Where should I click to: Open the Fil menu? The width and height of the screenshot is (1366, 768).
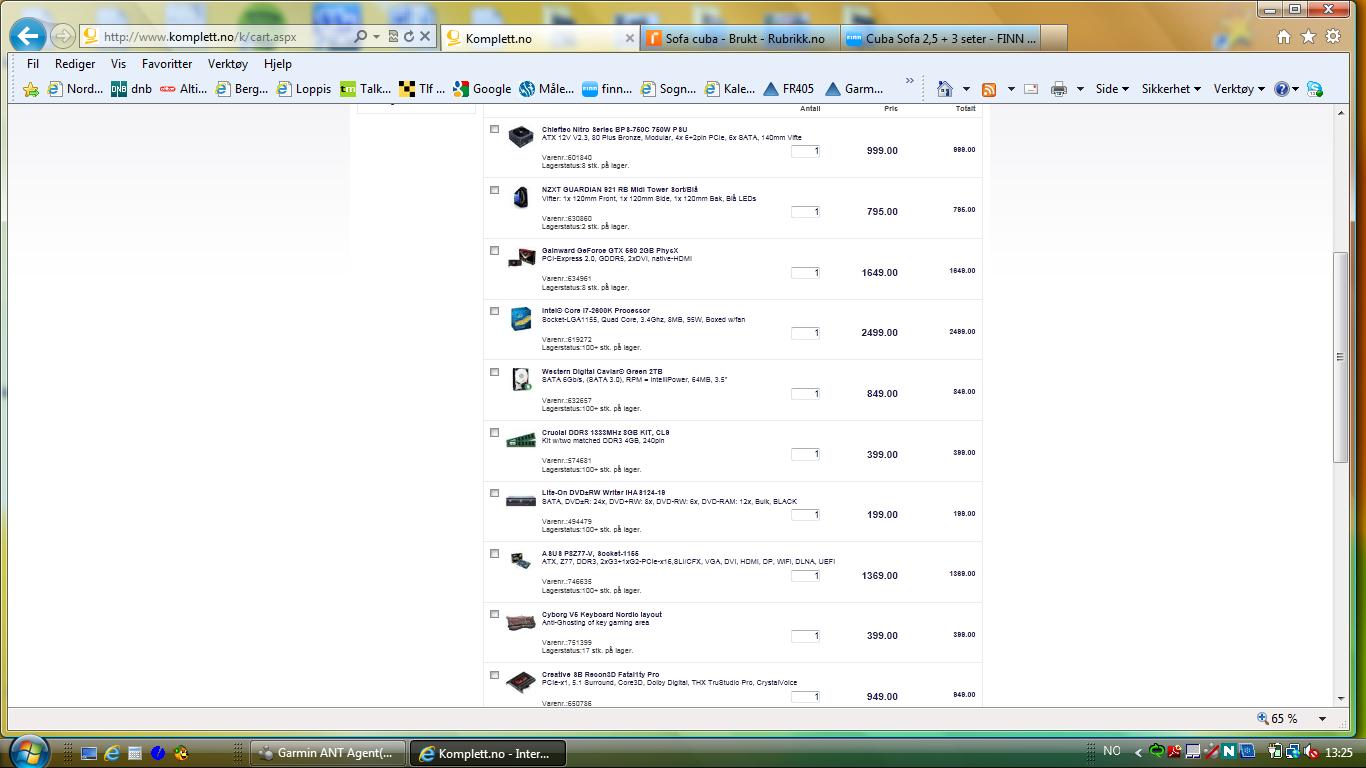point(33,63)
